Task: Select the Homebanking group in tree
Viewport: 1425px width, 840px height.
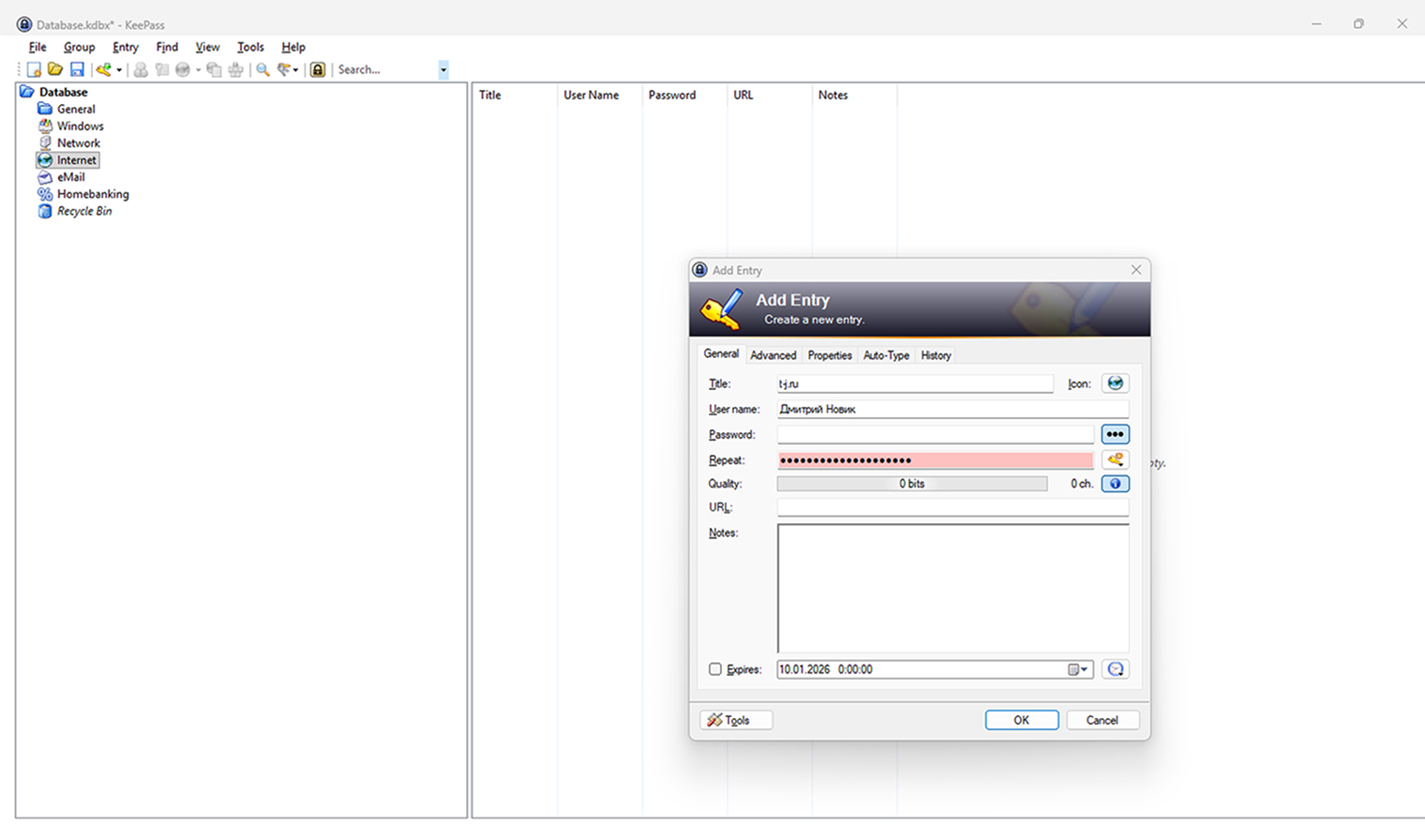Action: click(93, 194)
